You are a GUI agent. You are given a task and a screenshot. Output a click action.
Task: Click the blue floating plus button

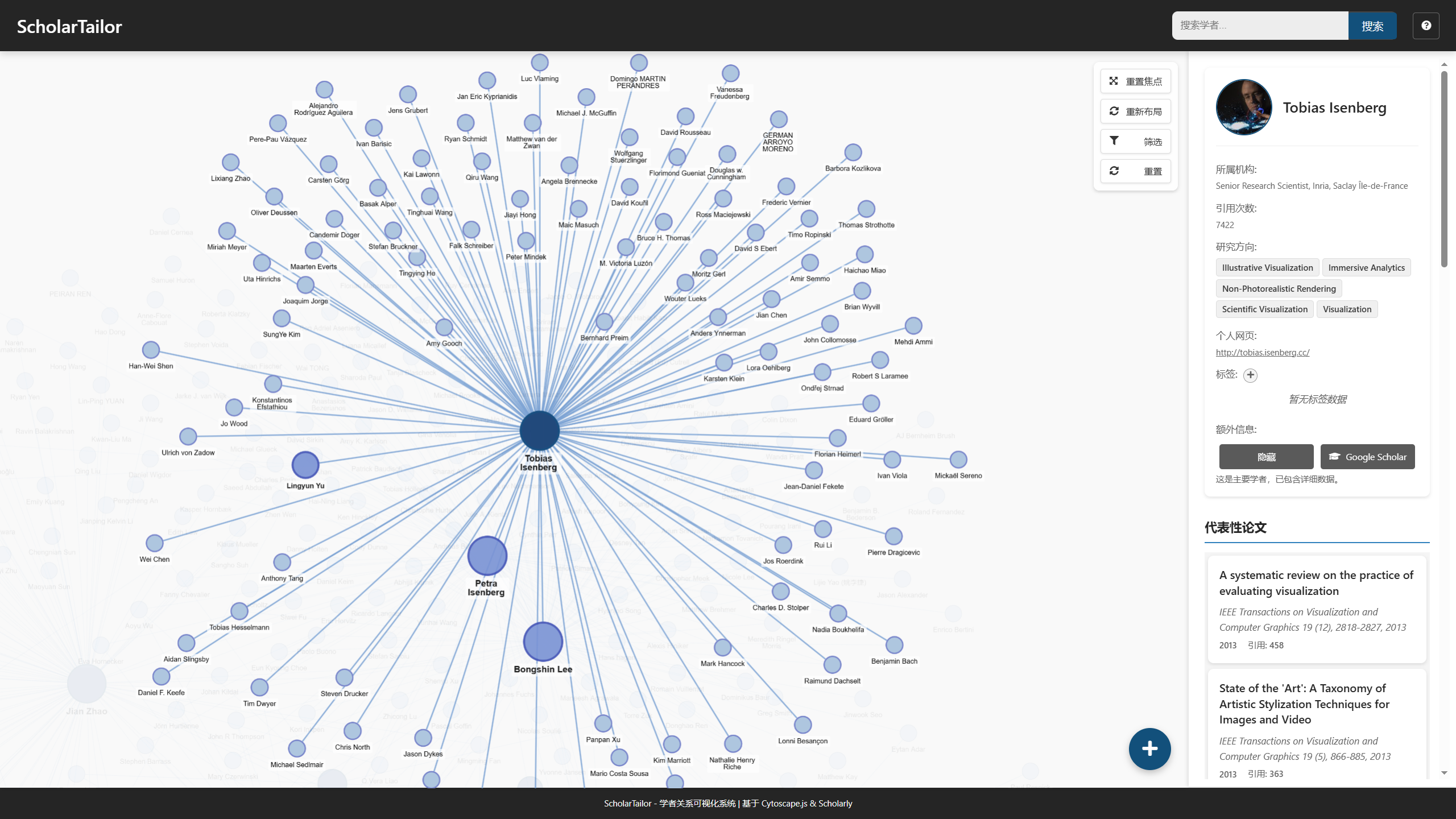1149,748
